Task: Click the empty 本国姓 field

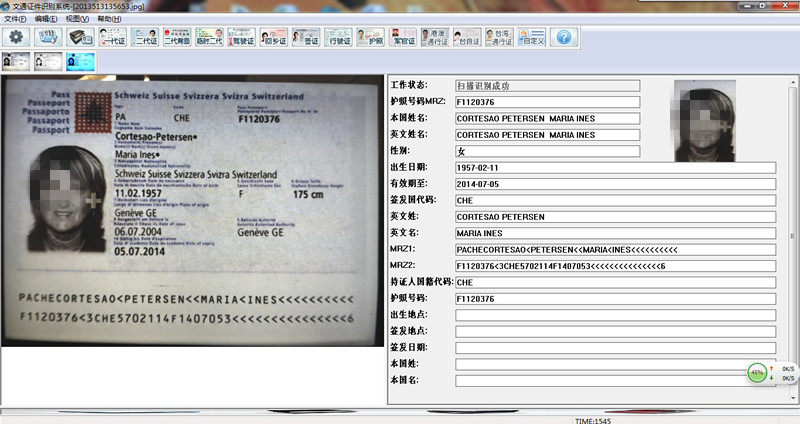Action: click(615, 364)
